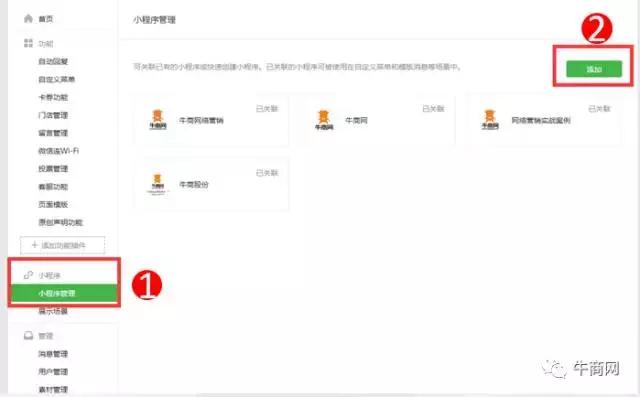This screenshot has height=397, width=640.
Task: Click the logo of the 牛商网 card
Action: point(324,120)
